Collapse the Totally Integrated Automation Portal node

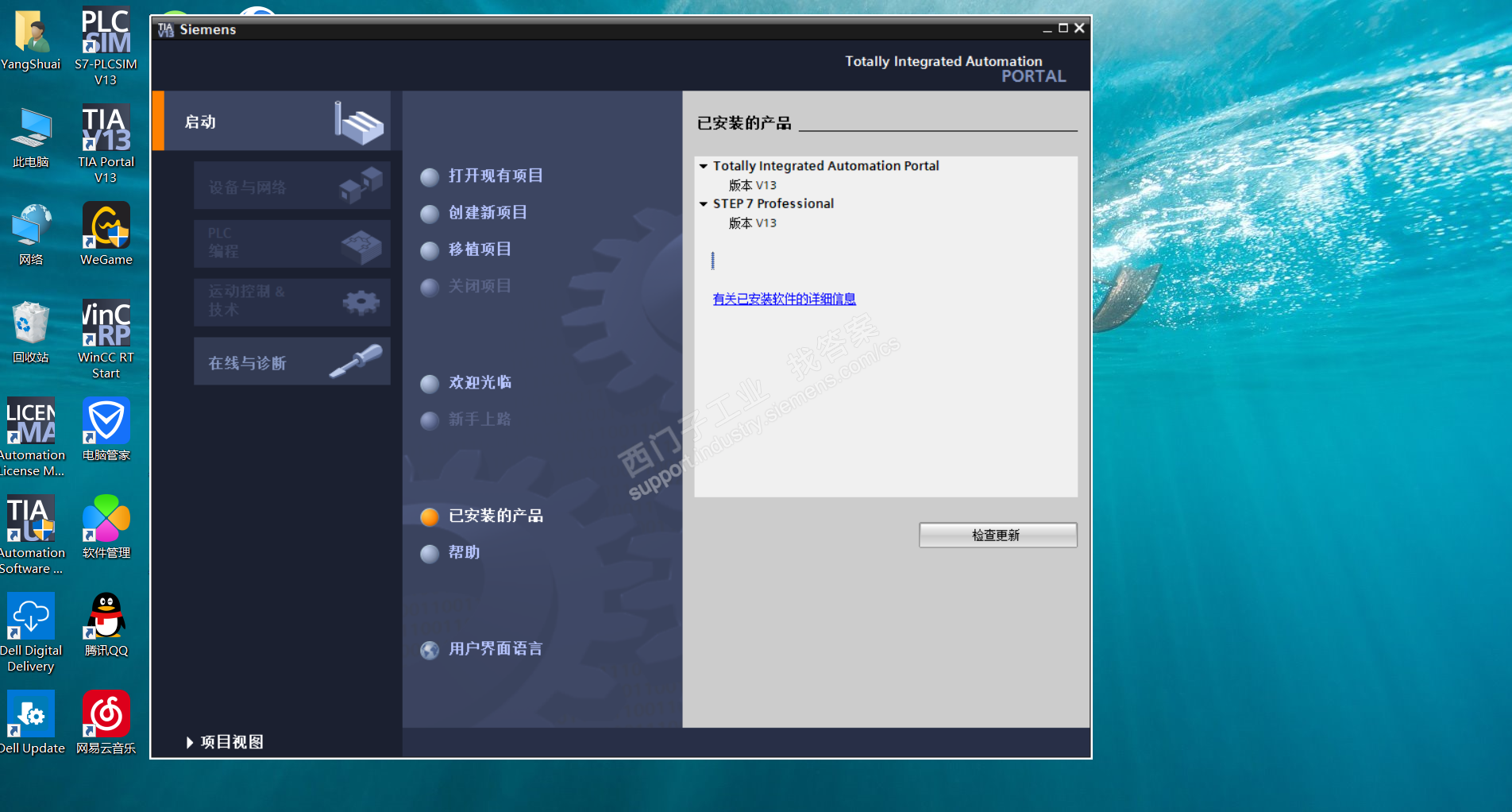point(704,166)
